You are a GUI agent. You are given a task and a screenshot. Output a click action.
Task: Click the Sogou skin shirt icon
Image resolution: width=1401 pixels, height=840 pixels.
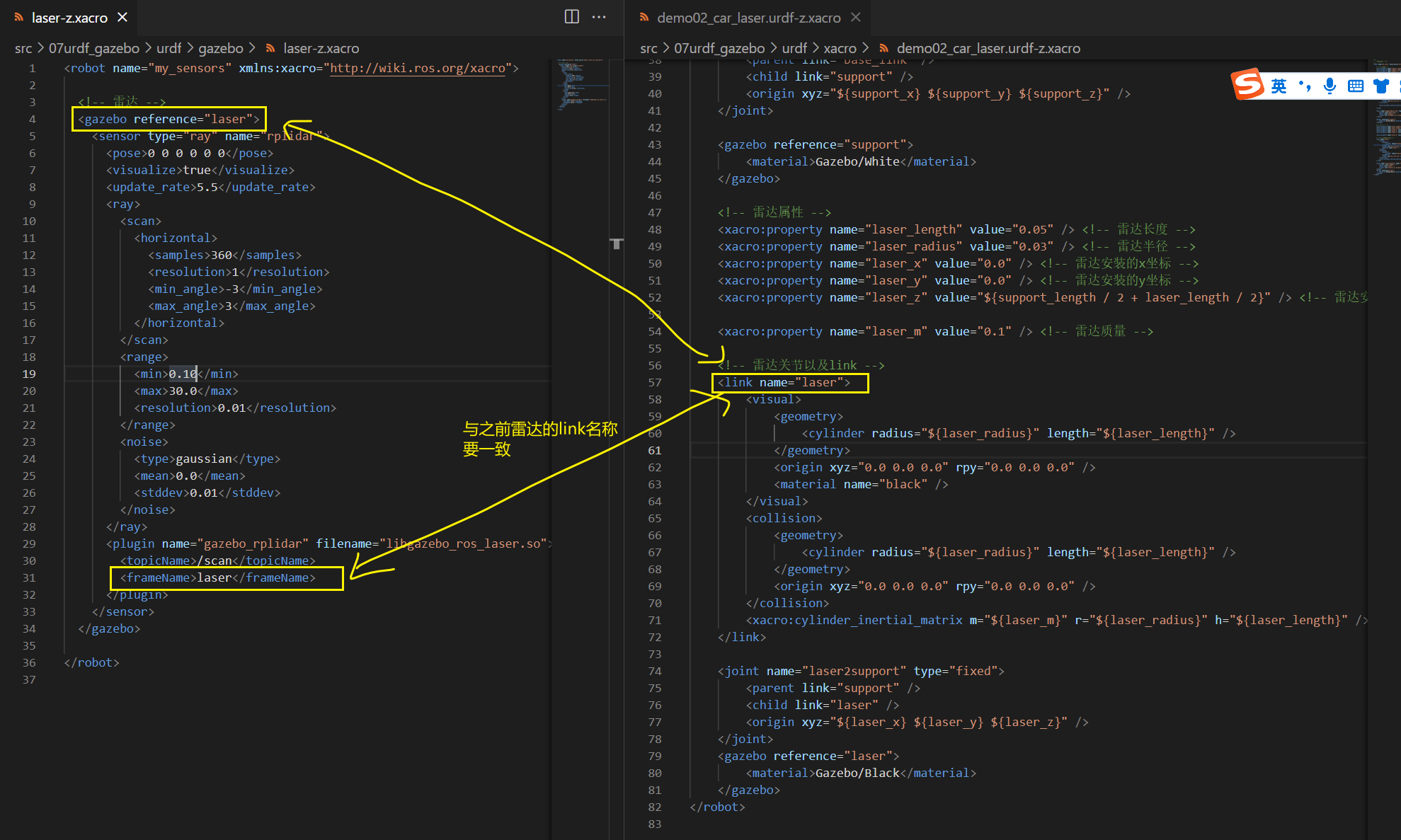coord(1380,86)
